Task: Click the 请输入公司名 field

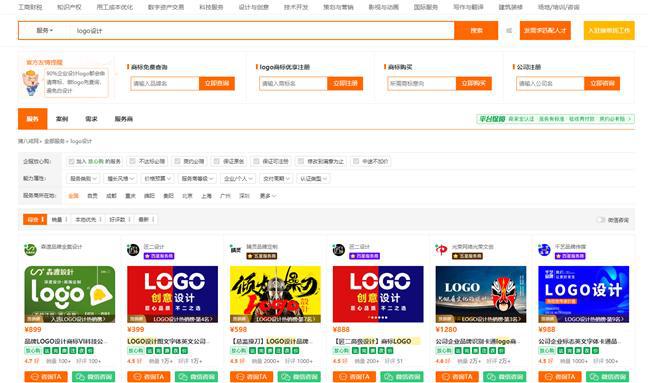Action: [550, 83]
